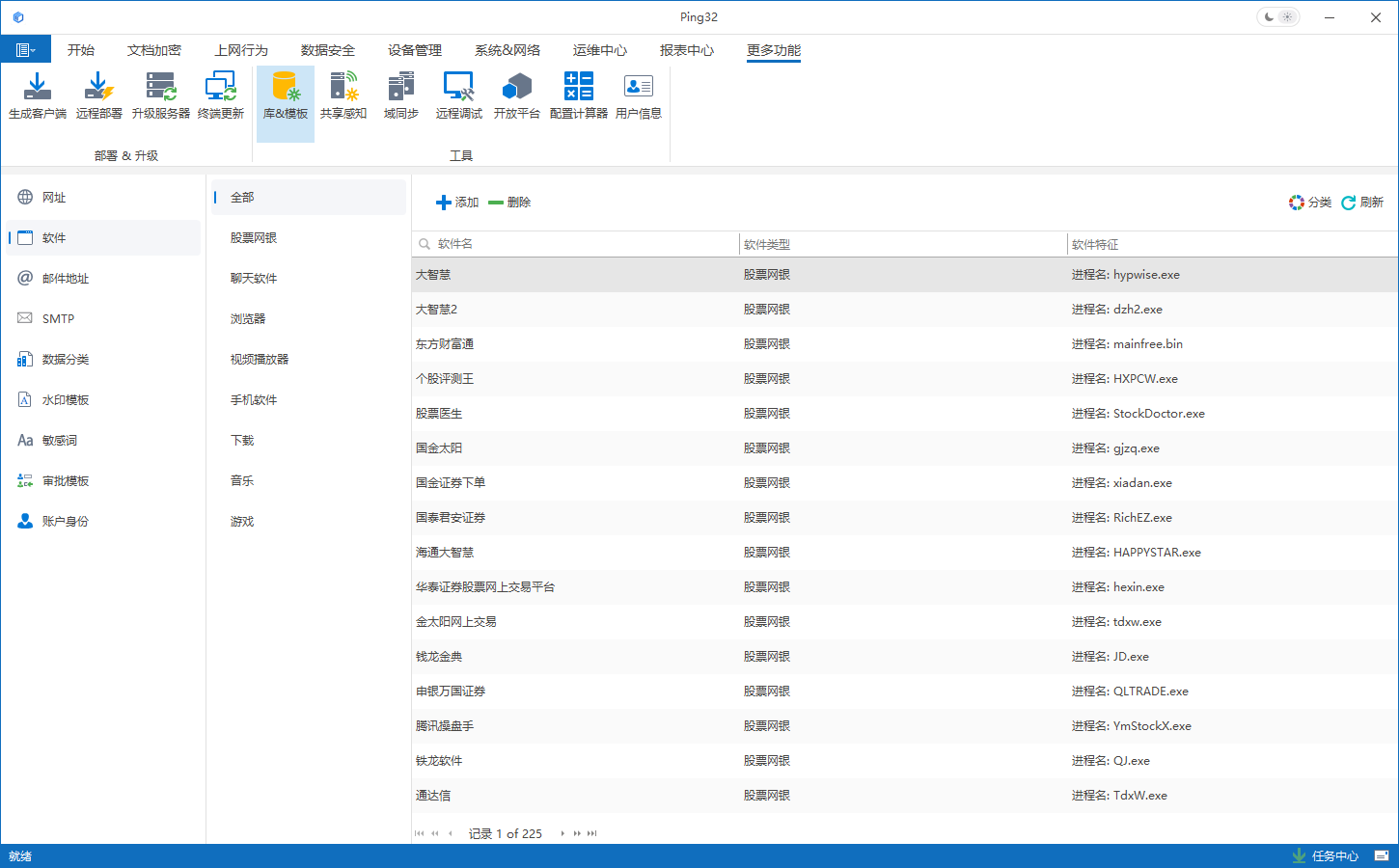The image size is (1399, 868).
Task: Toggle the dark/light theme switch
Action: pyautogui.click(x=1277, y=17)
